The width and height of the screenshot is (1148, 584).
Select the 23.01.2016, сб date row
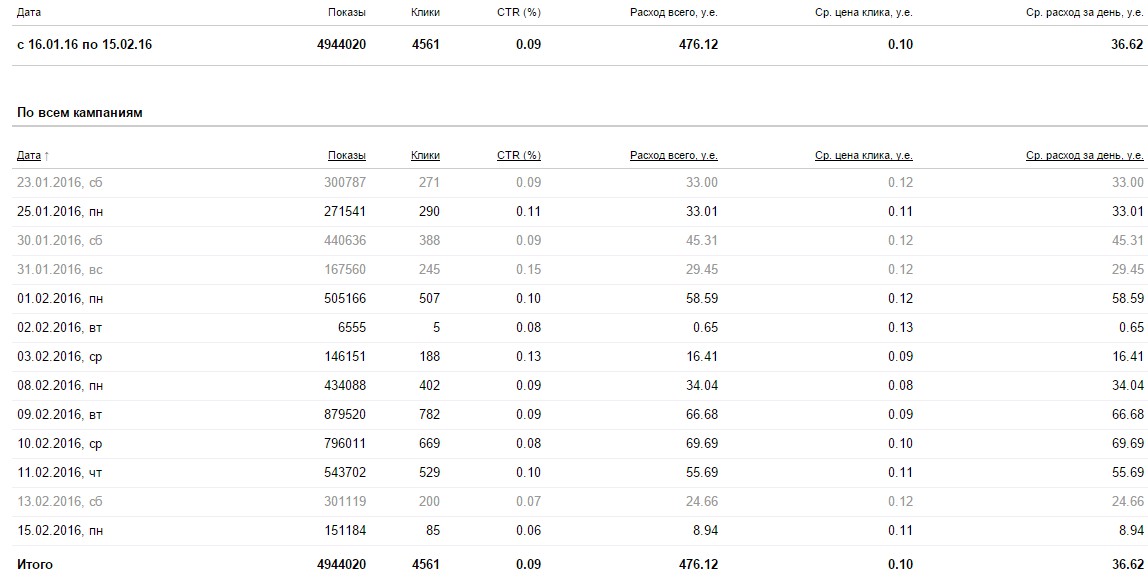60,183
